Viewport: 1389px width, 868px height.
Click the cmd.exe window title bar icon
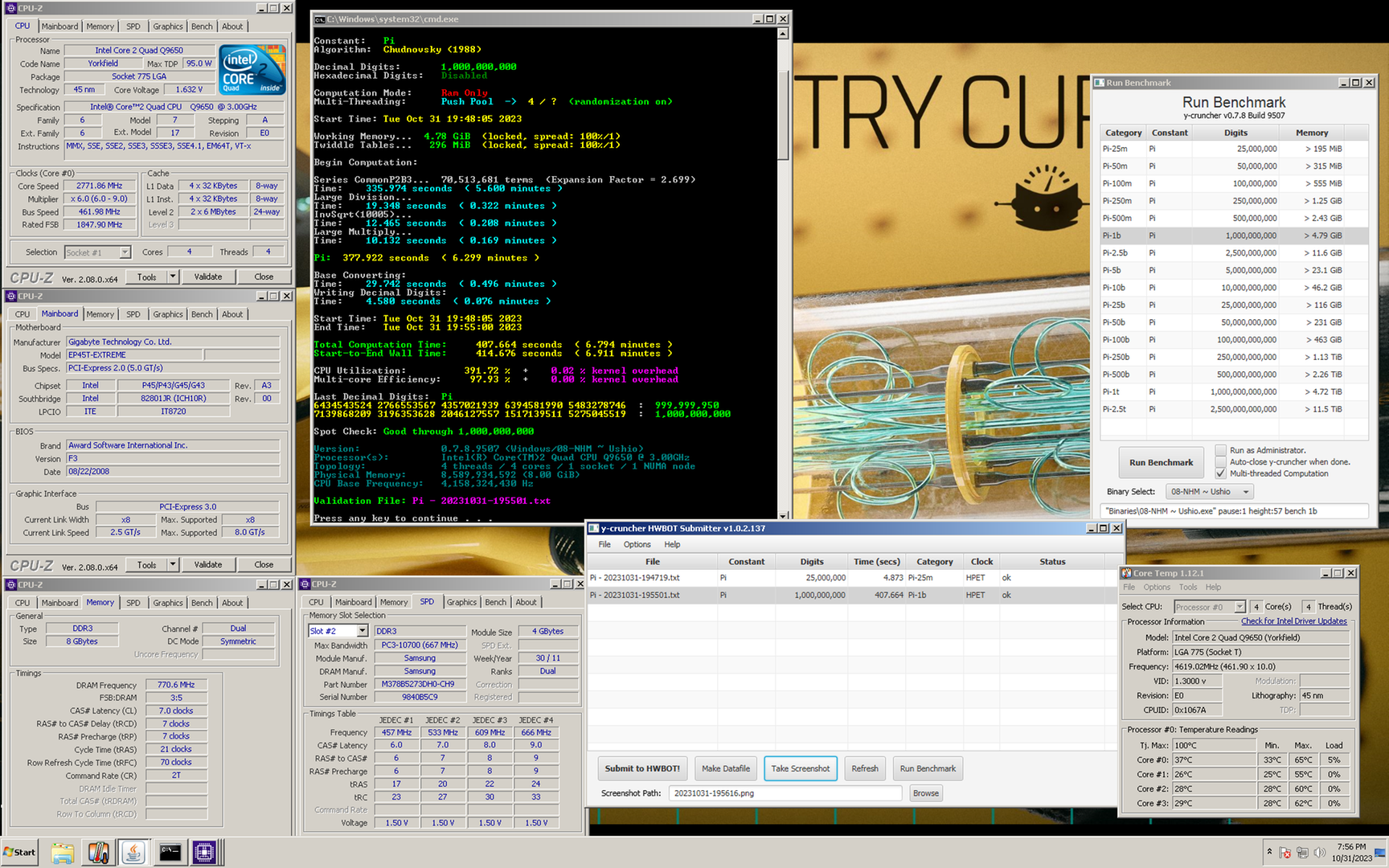(320, 18)
